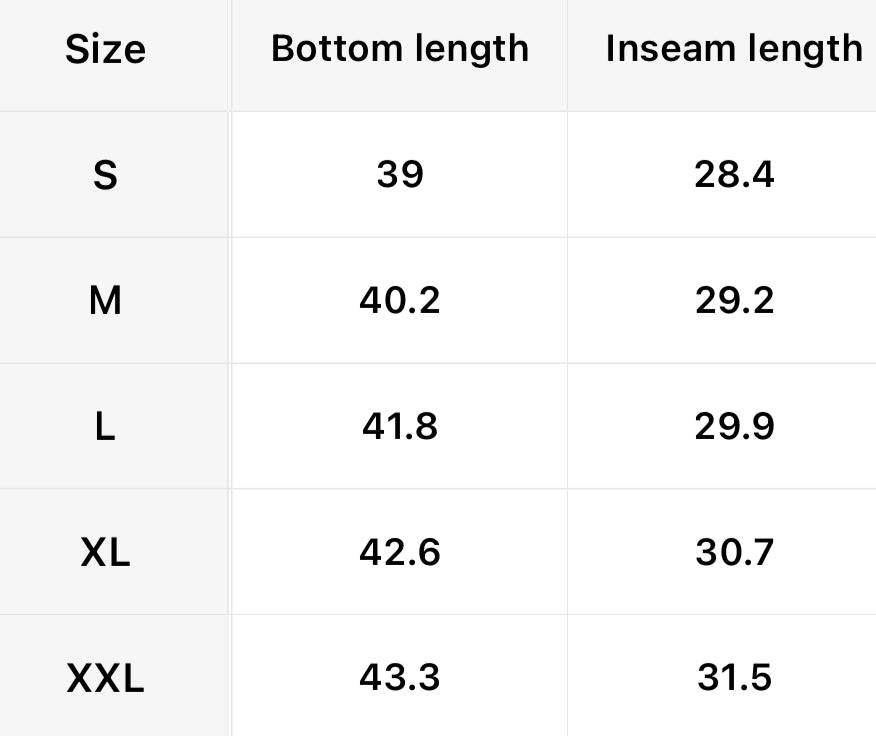The image size is (876, 736).
Task: Click inseam length value 29.2
Action: [734, 300]
